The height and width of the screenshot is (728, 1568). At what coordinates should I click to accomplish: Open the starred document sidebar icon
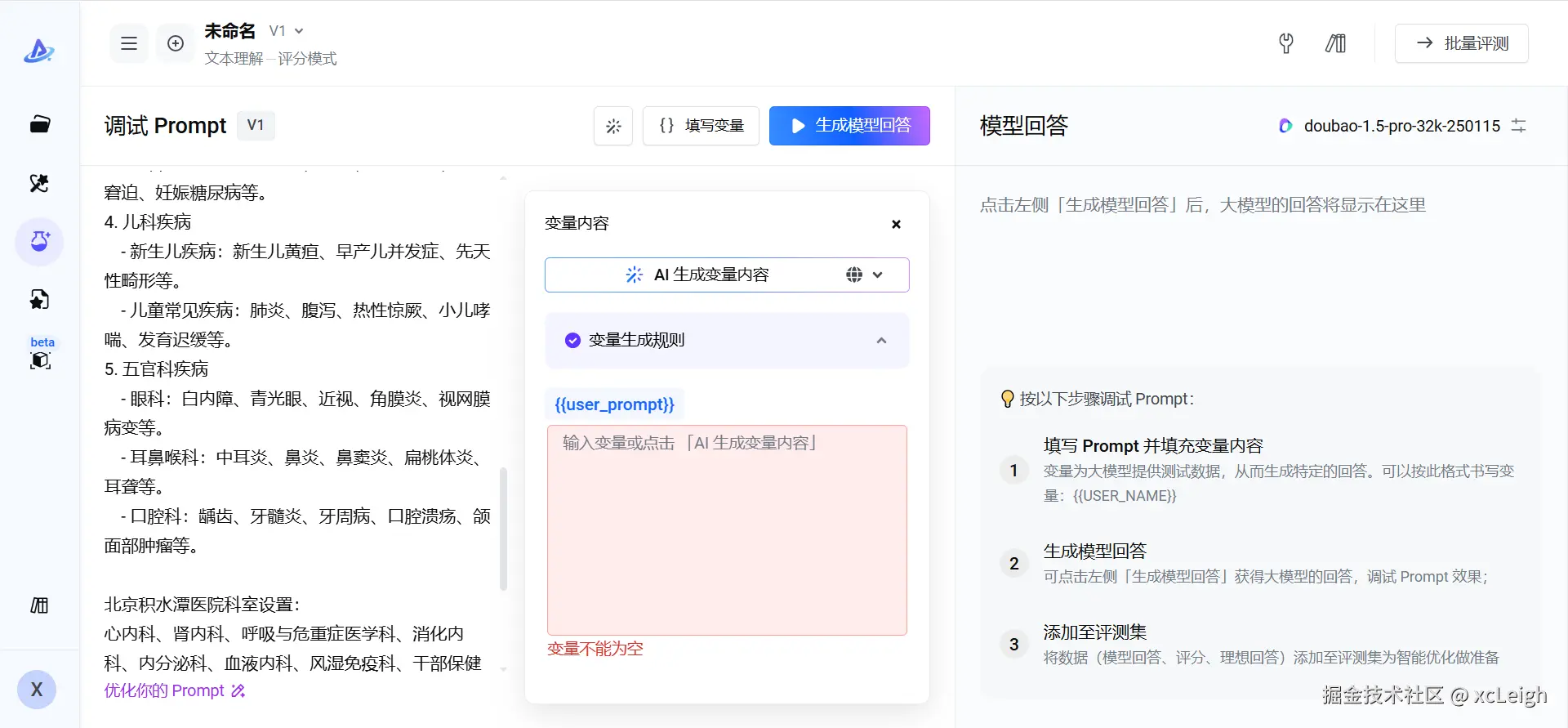click(x=39, y=300)
